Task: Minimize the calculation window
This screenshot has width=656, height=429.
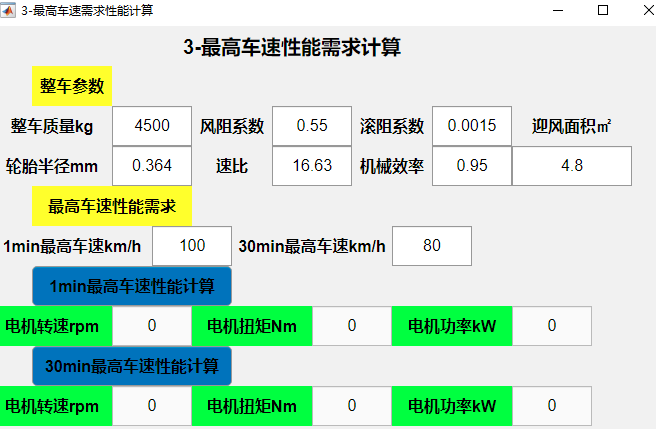Action: [x=558, y=10]
